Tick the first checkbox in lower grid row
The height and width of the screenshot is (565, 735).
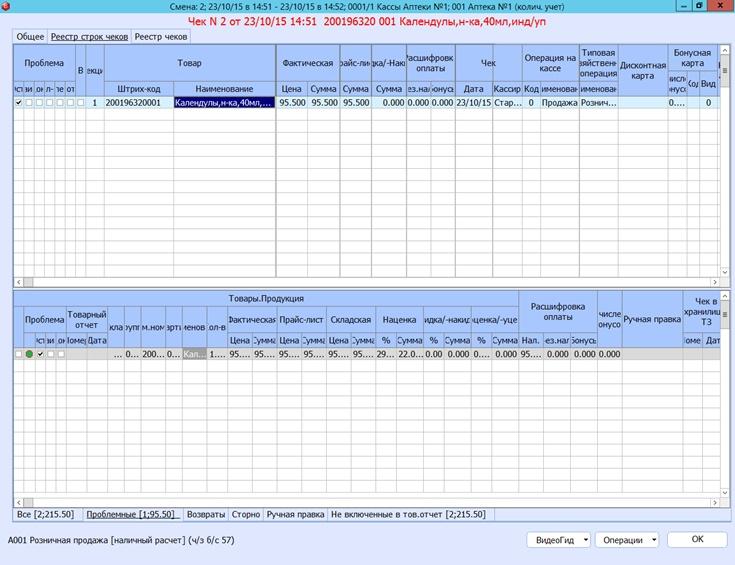18,354
